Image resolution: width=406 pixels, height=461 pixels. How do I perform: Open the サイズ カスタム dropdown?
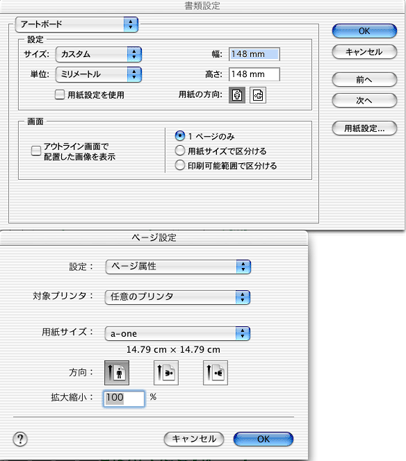pyautogui.click(x=99, y=54)
